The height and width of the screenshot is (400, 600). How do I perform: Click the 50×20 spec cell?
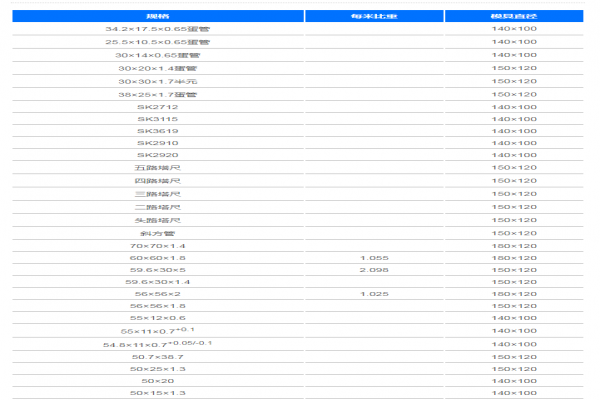tap(158, 381)
